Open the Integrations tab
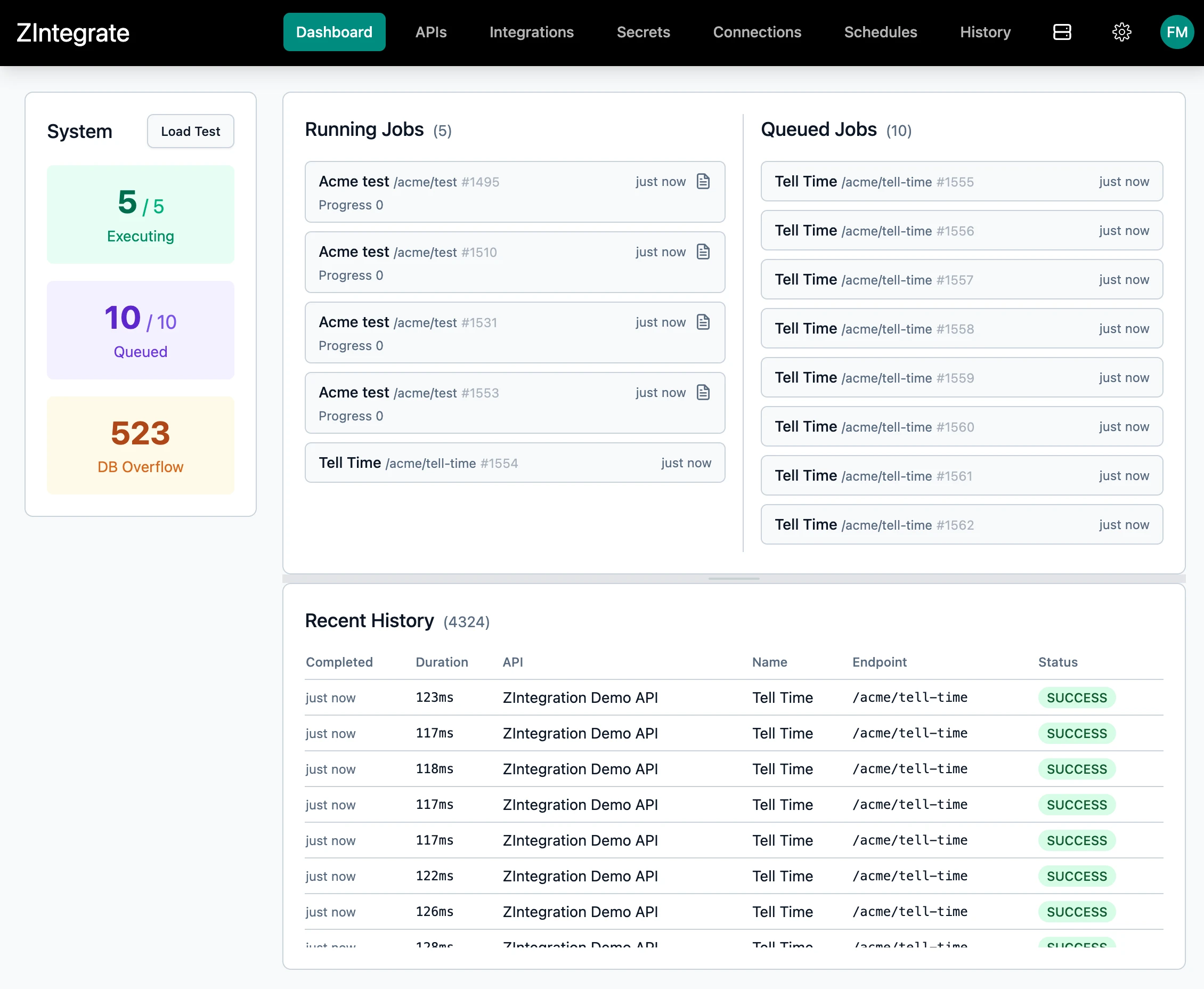Screen dimensions: 1204x989 point(531,32)
